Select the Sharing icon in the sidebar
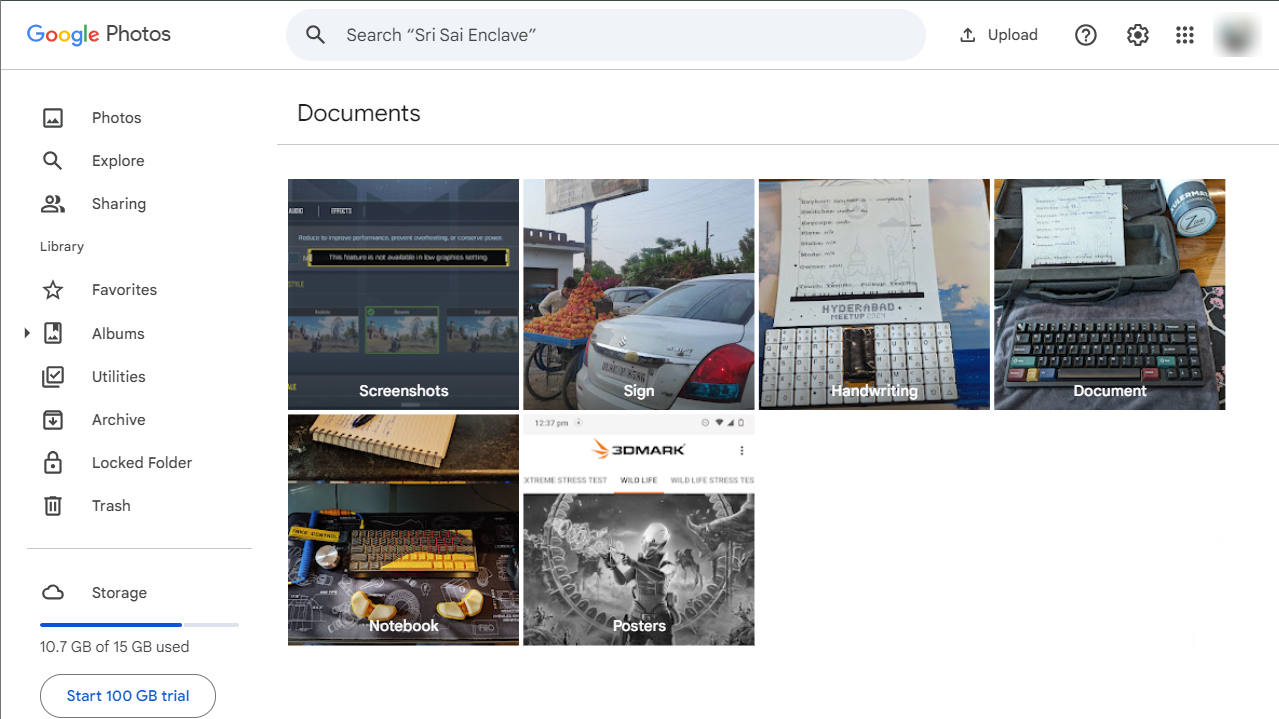1279x719 pixels. [52, 203]
